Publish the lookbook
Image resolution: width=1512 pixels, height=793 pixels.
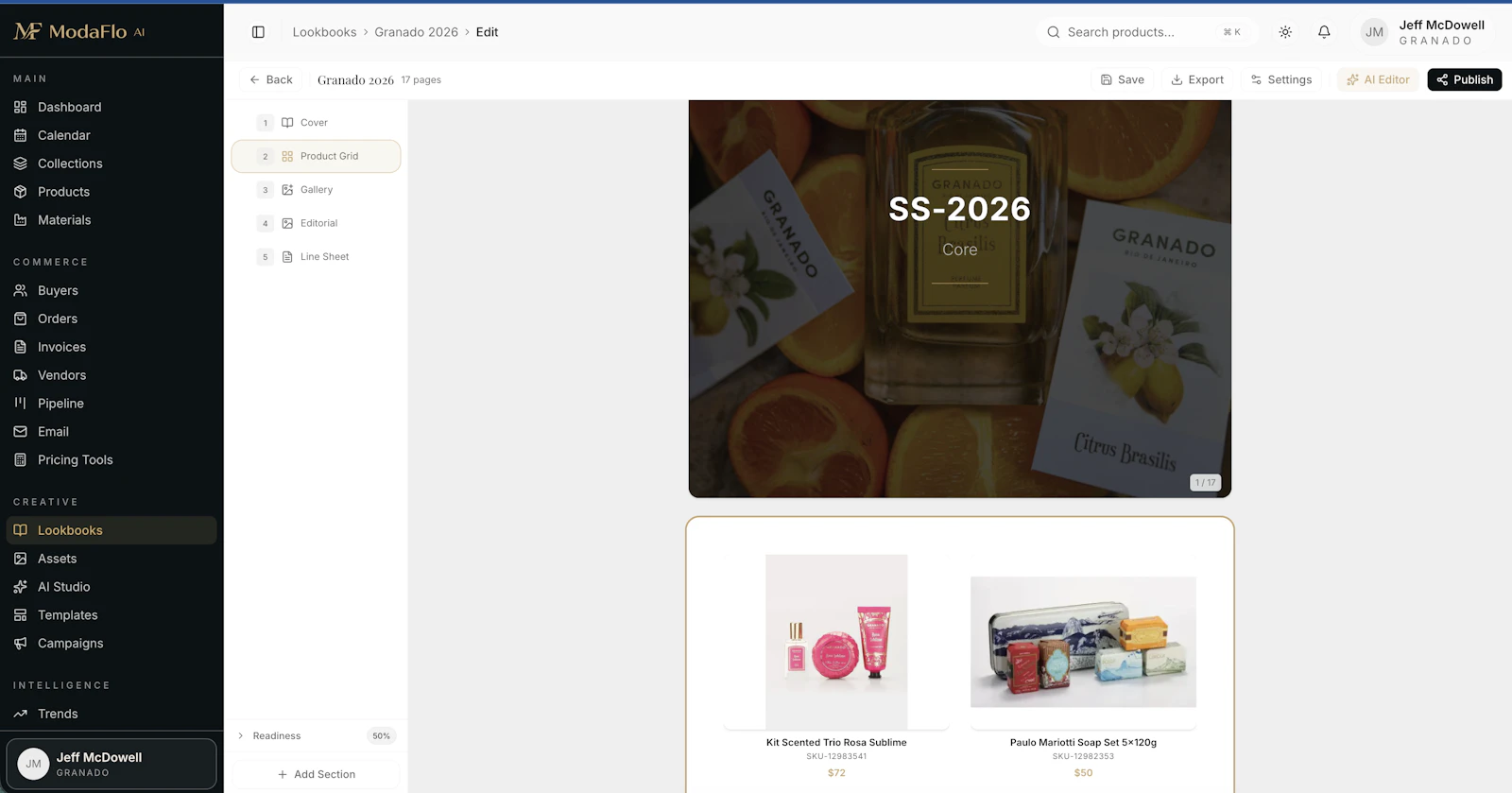coord(1465,79)
